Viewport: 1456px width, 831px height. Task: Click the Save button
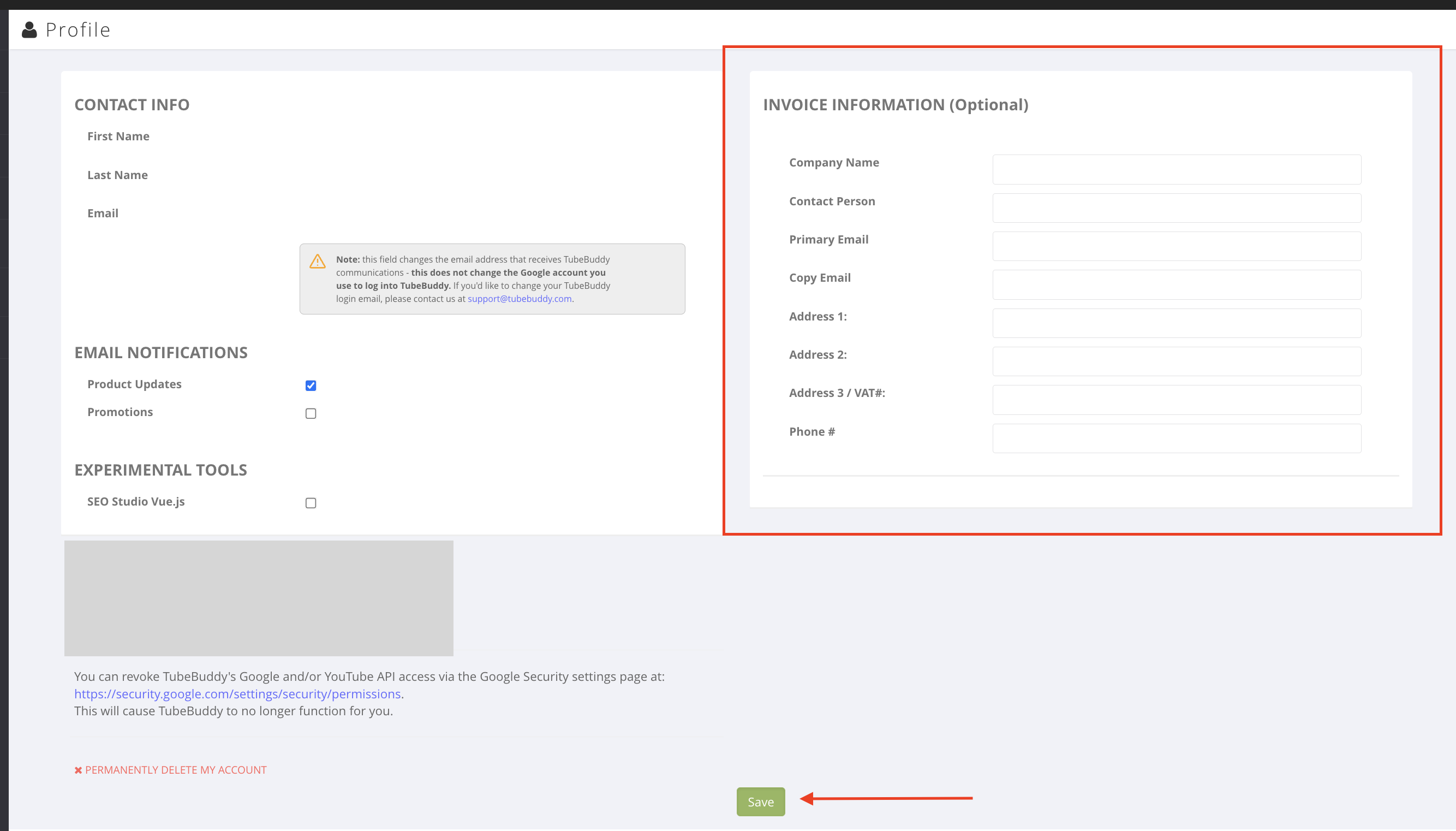(x=761, y=802)
